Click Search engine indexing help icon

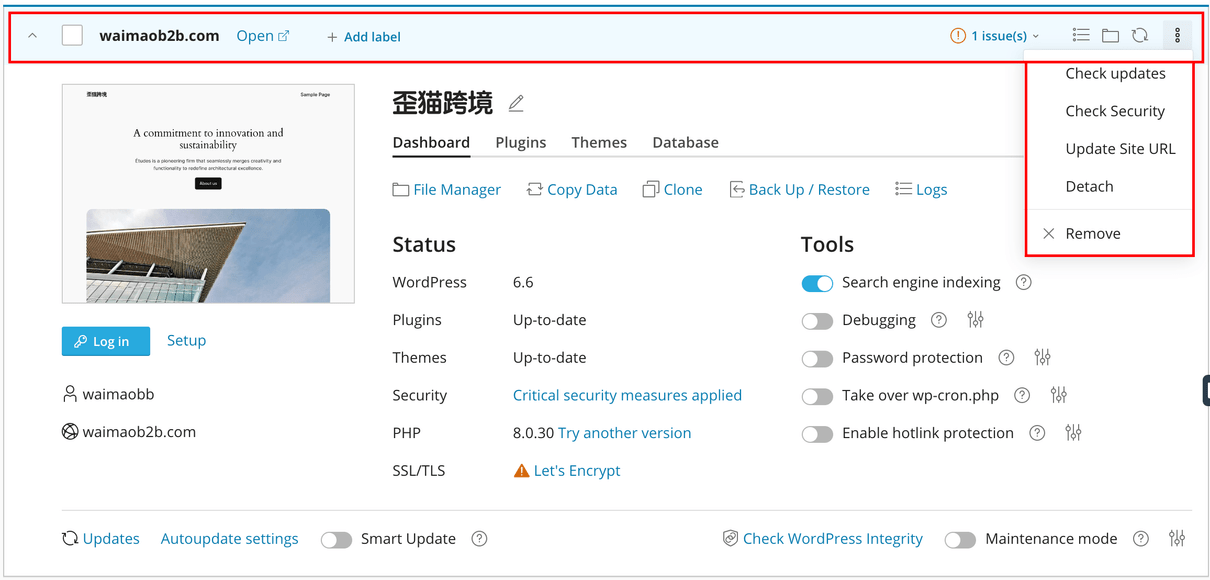coord(1022,282)
